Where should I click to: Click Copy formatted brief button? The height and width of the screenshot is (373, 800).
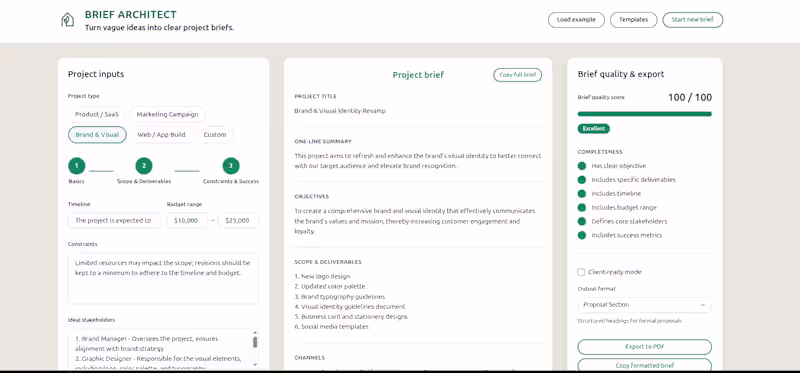pyautogui.click(x=644, y=365)
